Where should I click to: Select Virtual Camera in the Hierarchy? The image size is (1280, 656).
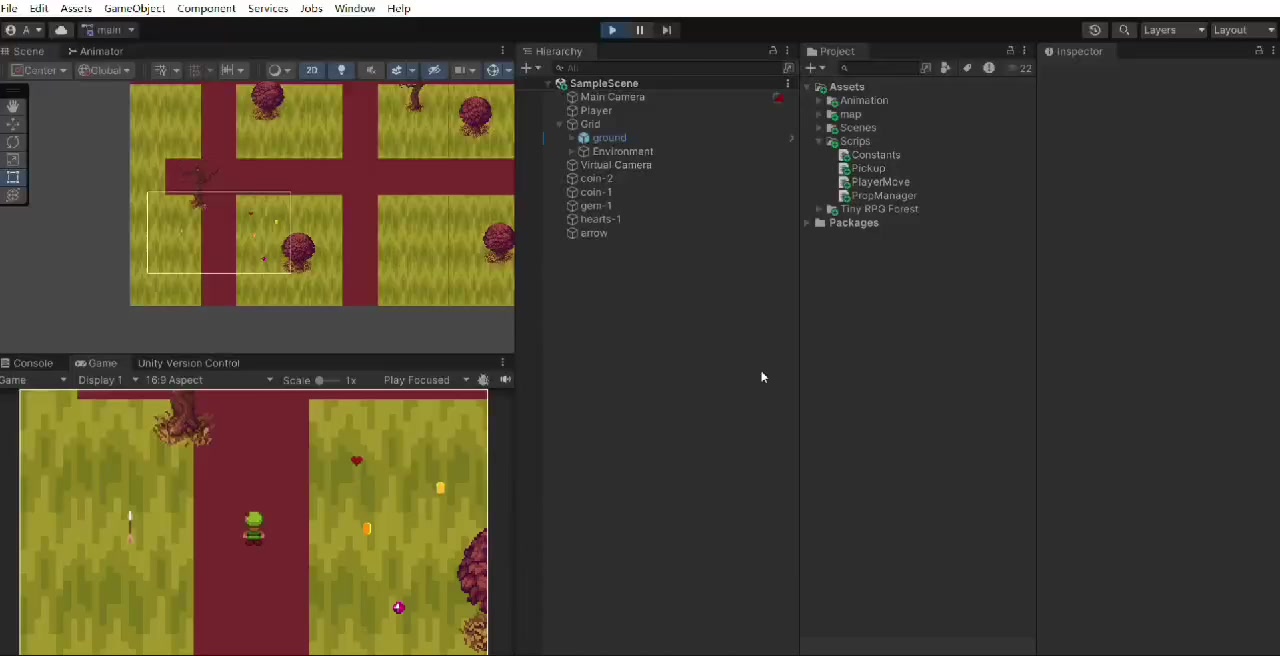pos(615,165)
